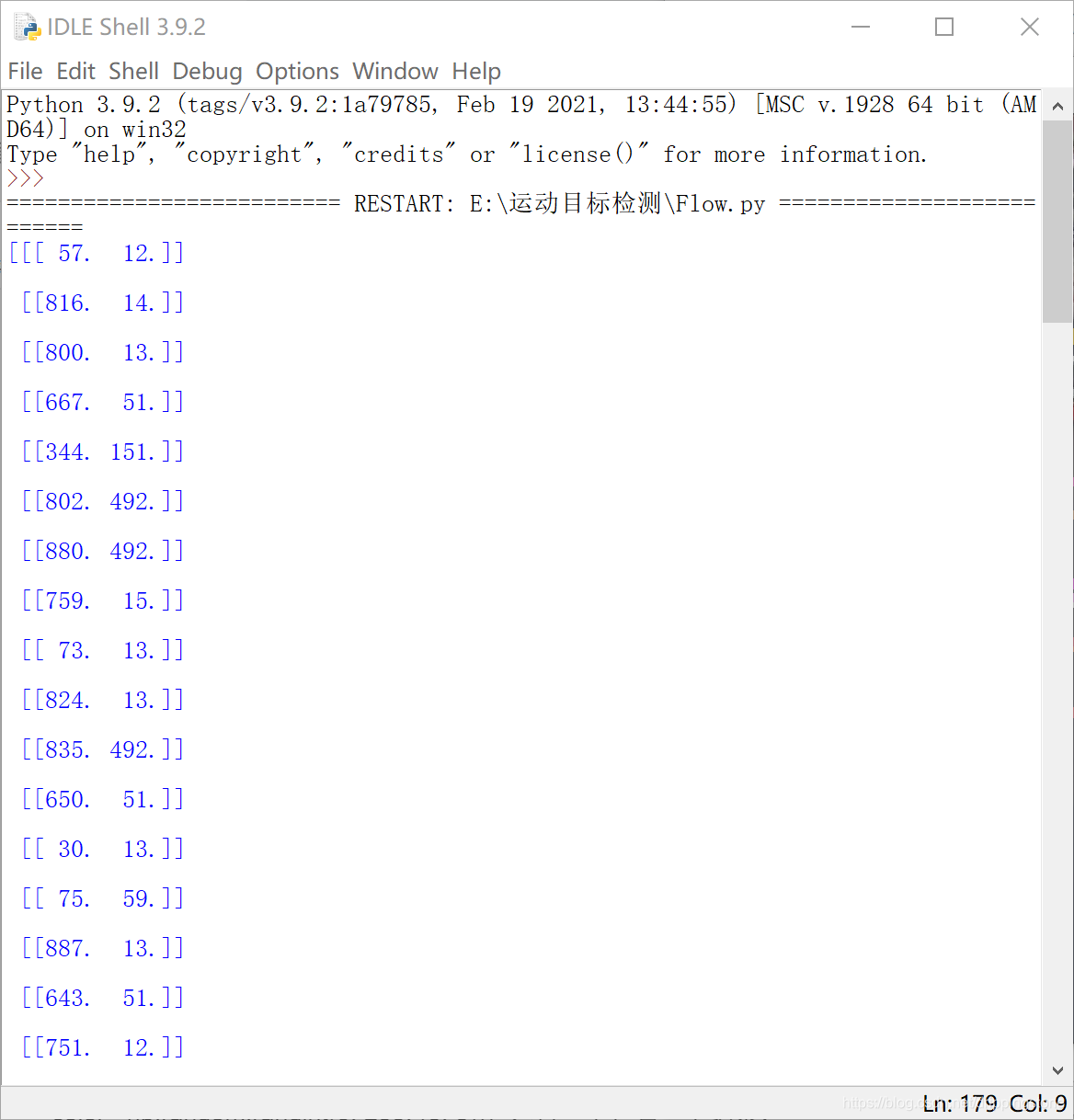This screenshot has height=1120, width=1074.
Task: Click the IDLE Shell 3.9.2 window title
Action: [x=127, y=27]
